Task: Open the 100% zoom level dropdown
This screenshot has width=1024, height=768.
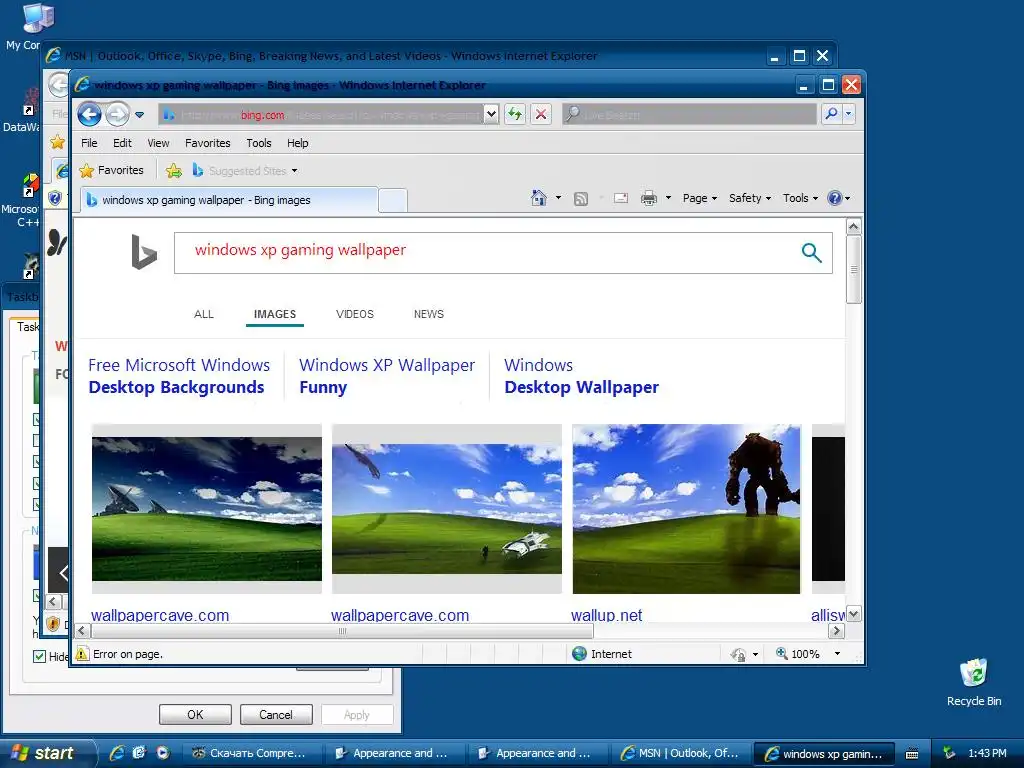Action: [x=837, y=654]
